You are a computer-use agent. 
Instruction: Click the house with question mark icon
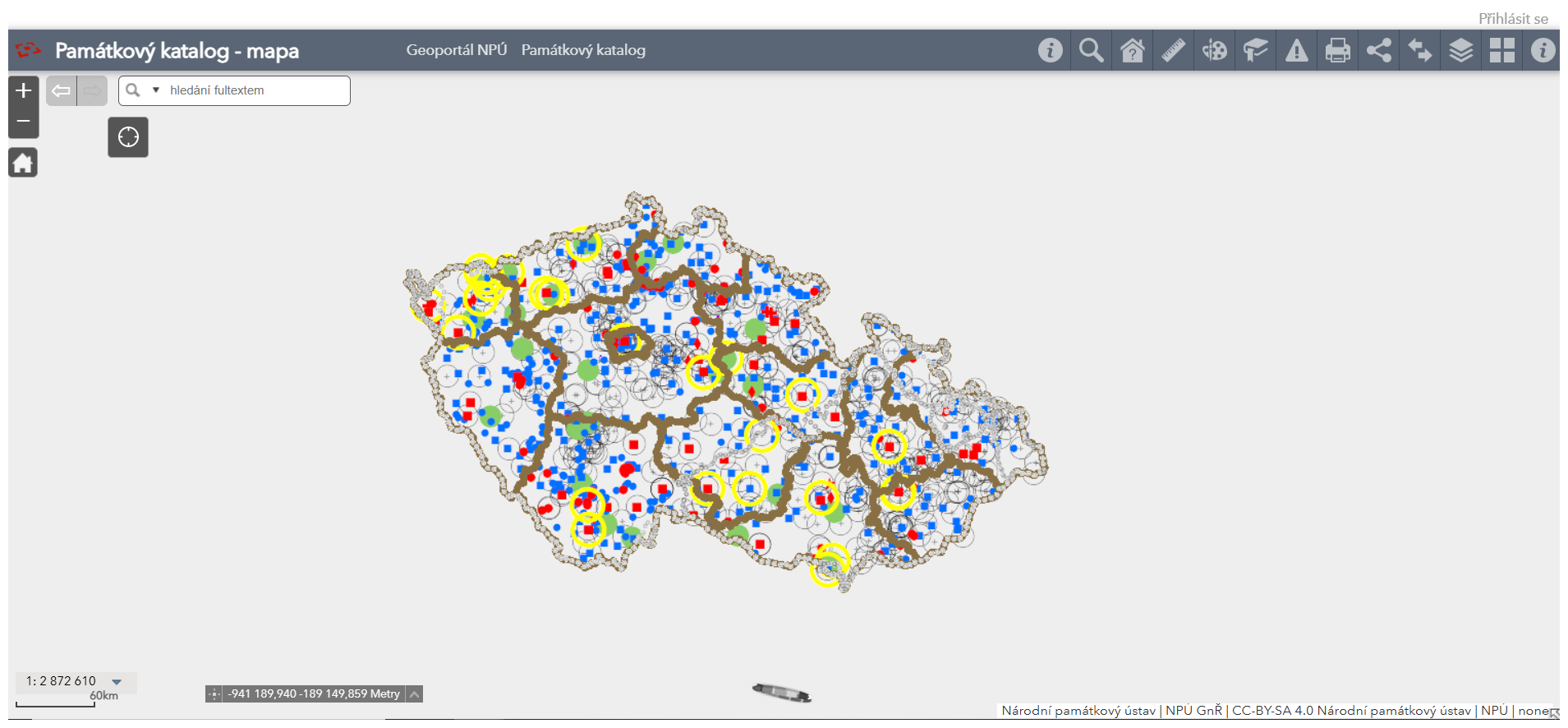(x=1132, y=51)
